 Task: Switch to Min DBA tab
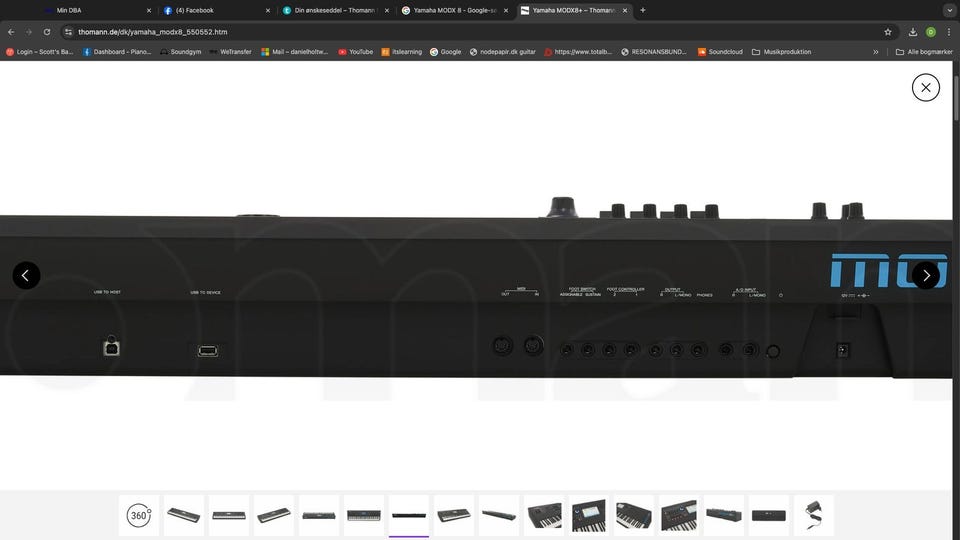pyautogui.click(x=95, y=10)
